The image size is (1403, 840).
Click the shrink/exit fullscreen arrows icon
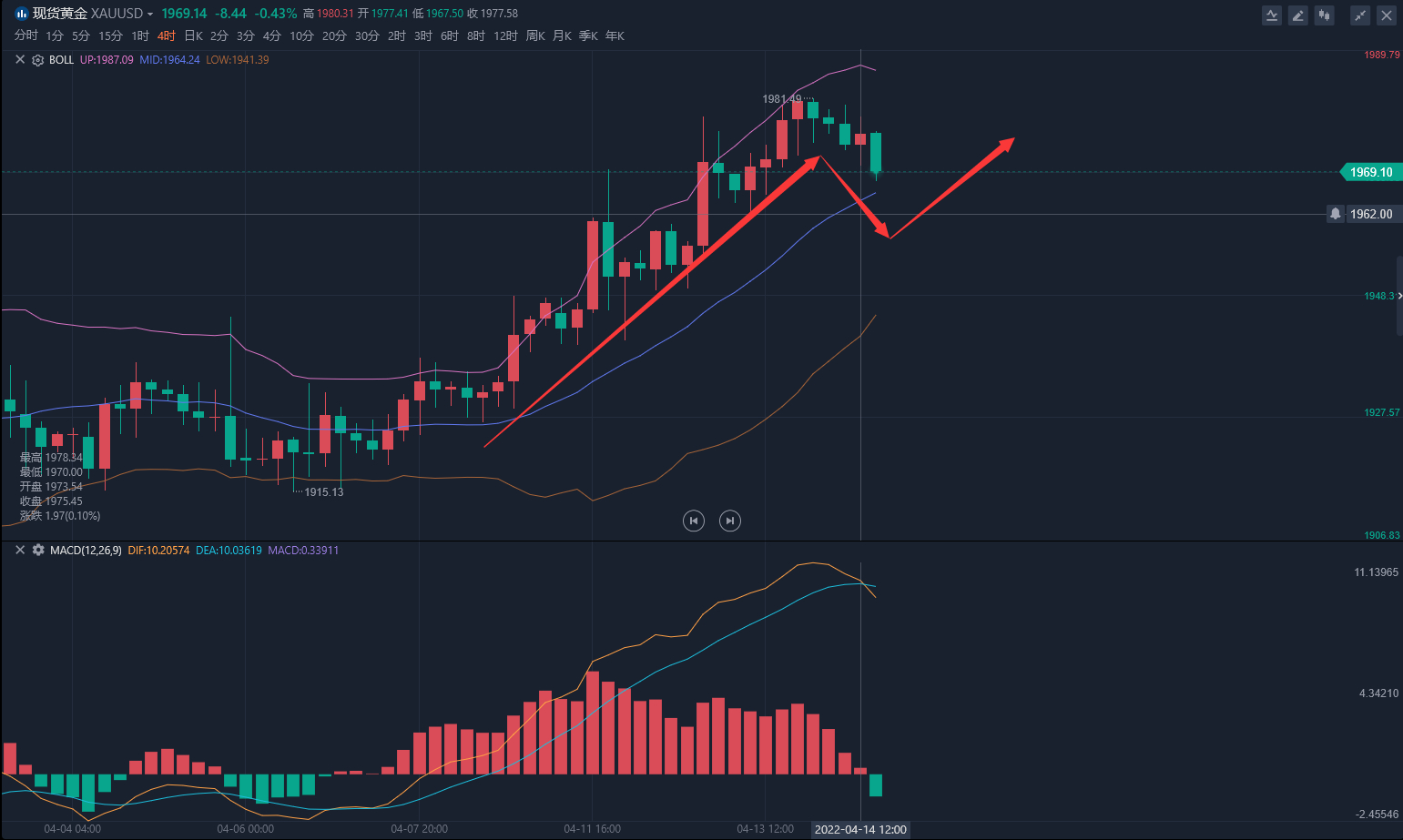click(1360, 15)
